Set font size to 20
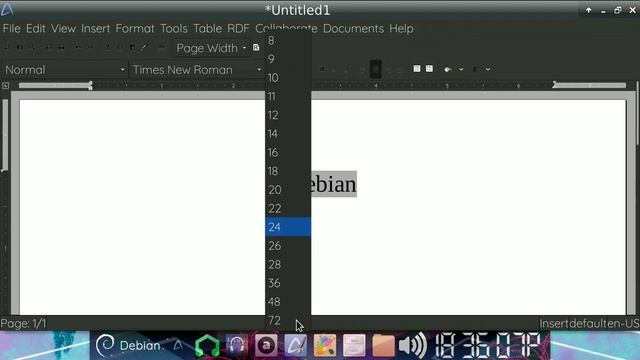 (288, 190)
